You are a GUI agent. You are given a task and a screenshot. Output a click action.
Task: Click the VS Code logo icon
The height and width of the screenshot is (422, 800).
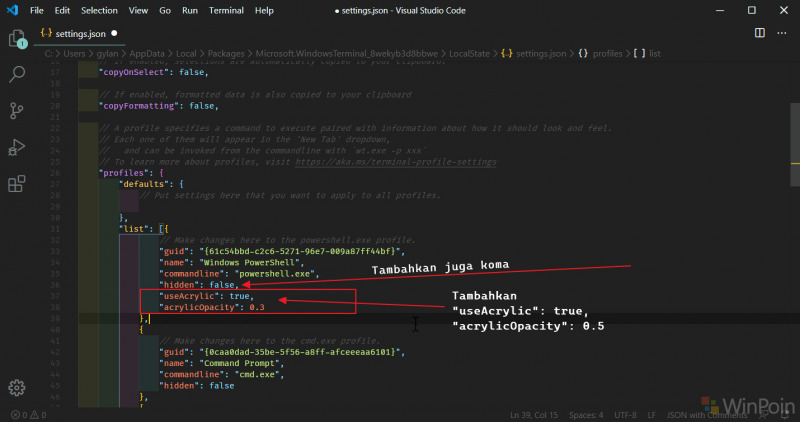point(12,10)
